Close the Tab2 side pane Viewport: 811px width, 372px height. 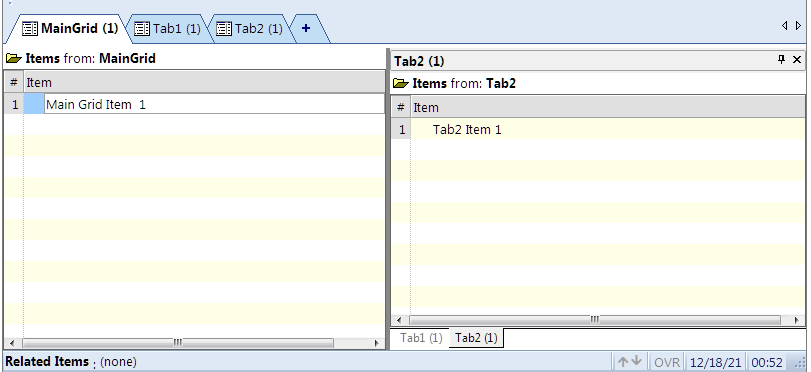click(797, 59)
